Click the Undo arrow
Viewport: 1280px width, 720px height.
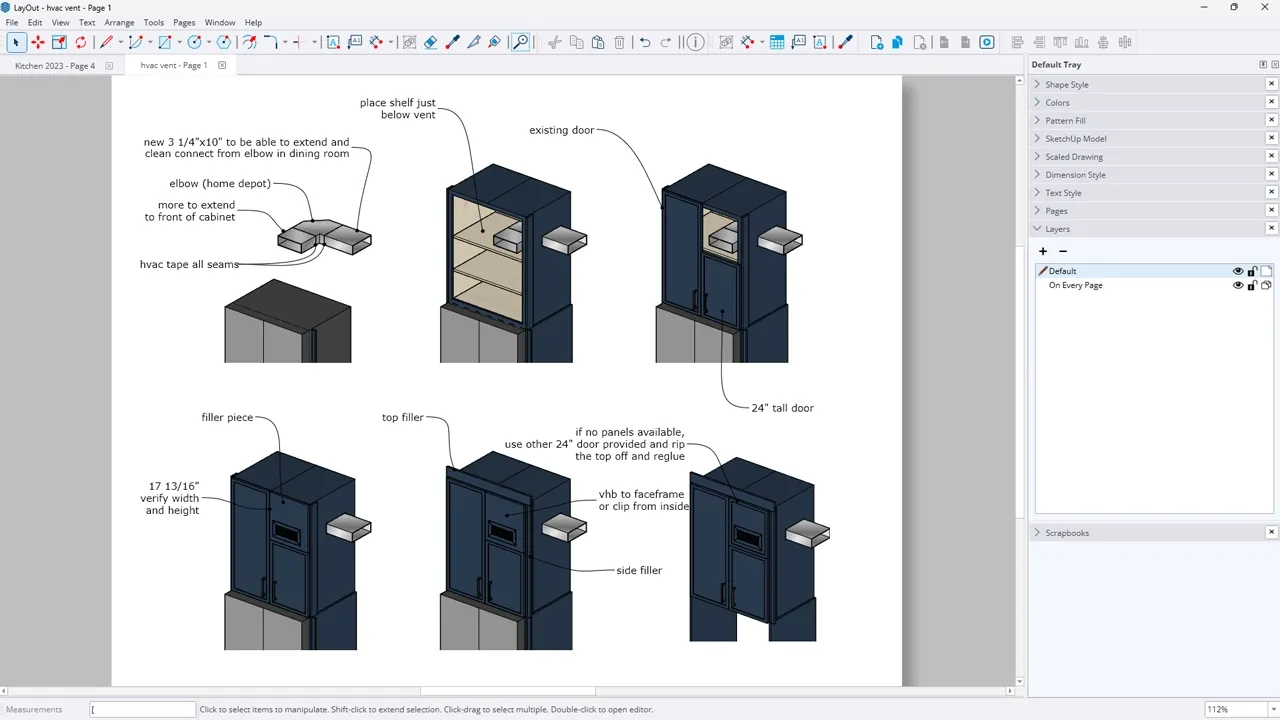(645, 42)
